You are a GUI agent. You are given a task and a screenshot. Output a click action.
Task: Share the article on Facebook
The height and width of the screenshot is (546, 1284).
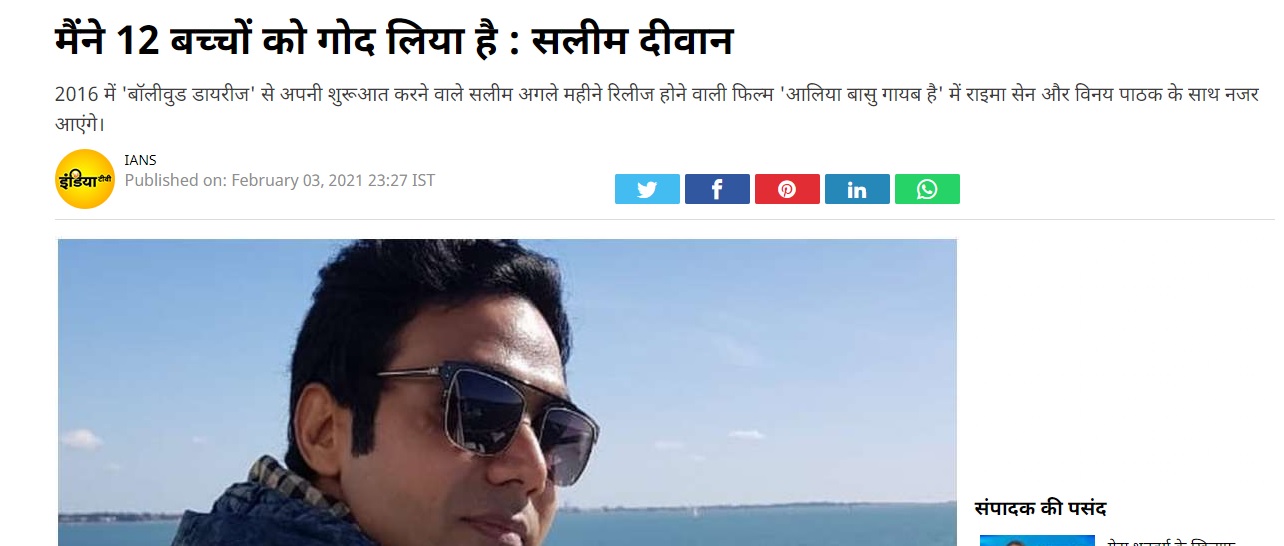pyautogui.click(x=717, y=189)
